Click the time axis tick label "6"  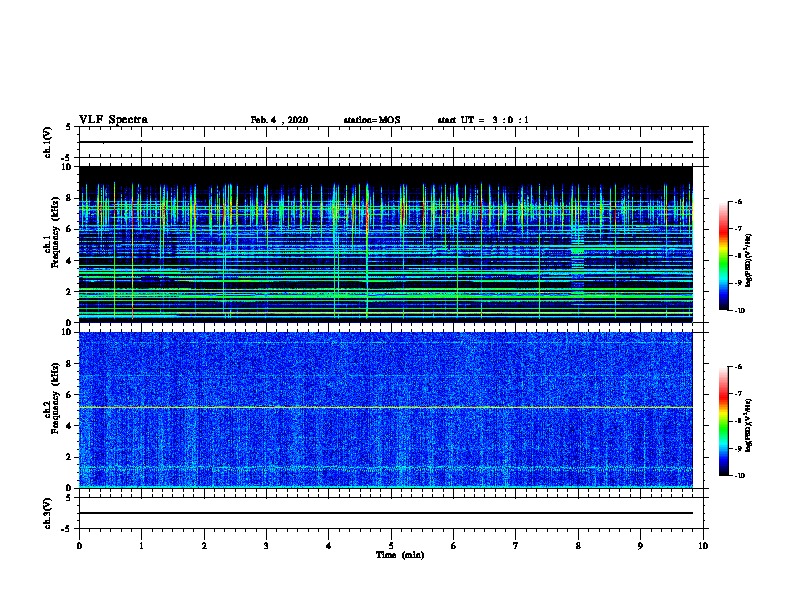coord(454,546)
